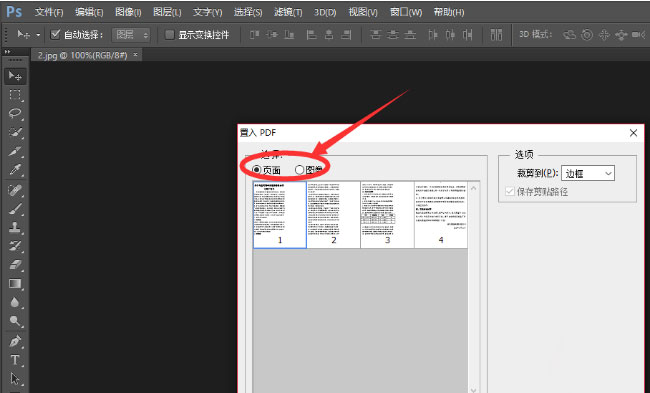Select the Quick Selection tool

15,132
